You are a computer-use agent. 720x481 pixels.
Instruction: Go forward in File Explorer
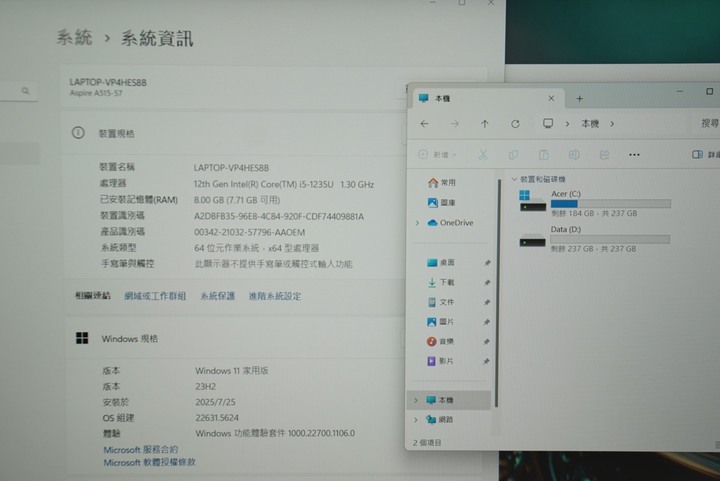[455, 124]
